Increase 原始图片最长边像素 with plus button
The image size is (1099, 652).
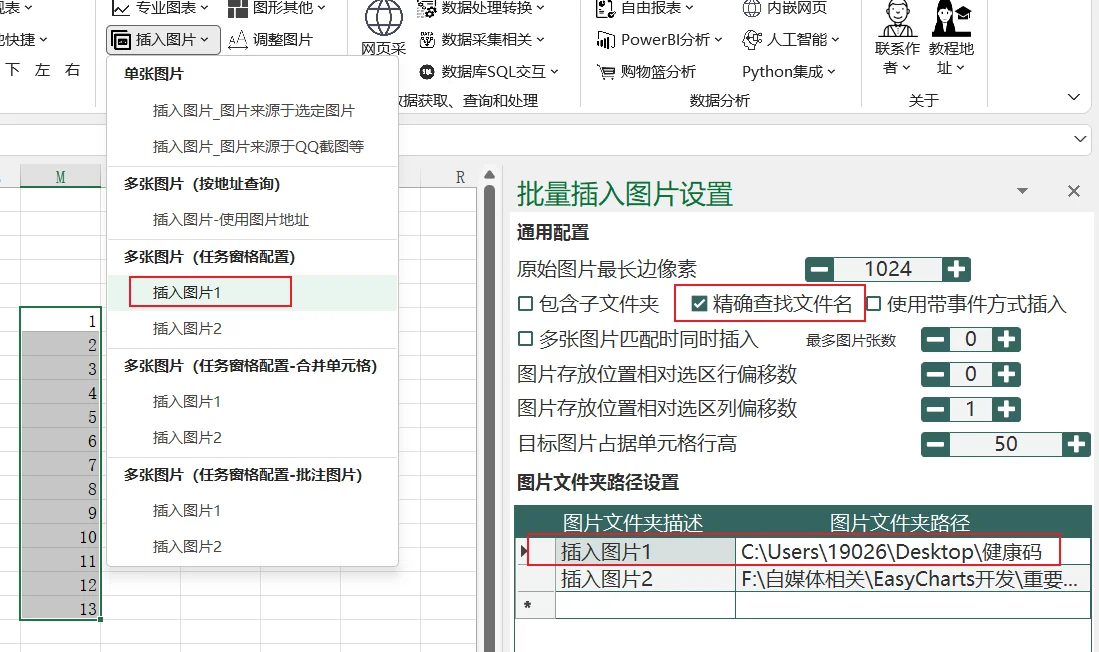tap(956, 269)
